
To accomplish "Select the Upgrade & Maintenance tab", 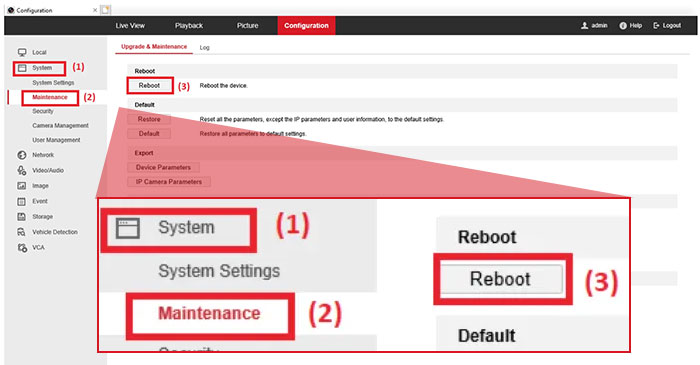I will tap(154, 46).
